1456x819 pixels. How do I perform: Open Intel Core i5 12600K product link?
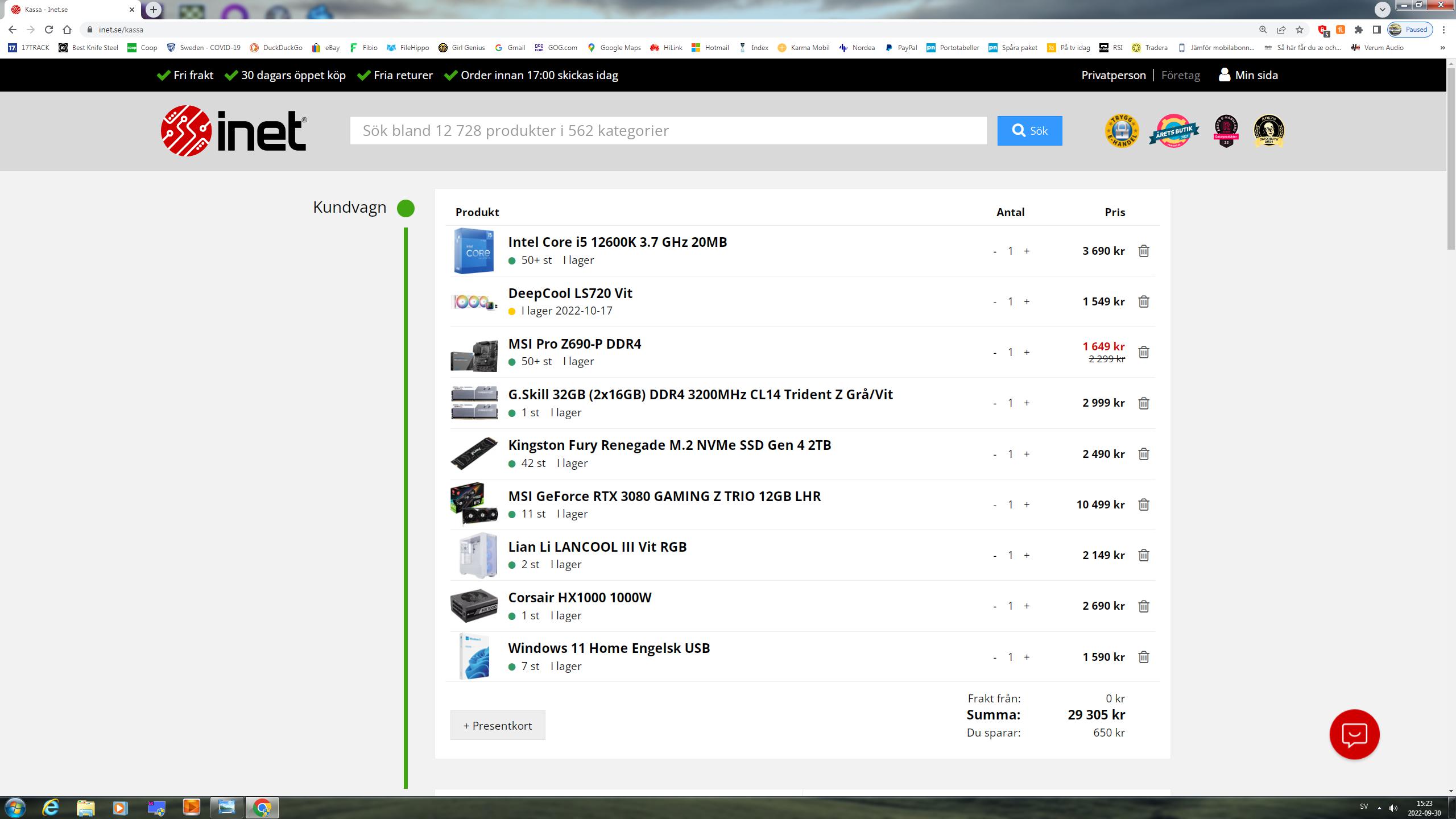pyautogui.click(x=618, y=242)
